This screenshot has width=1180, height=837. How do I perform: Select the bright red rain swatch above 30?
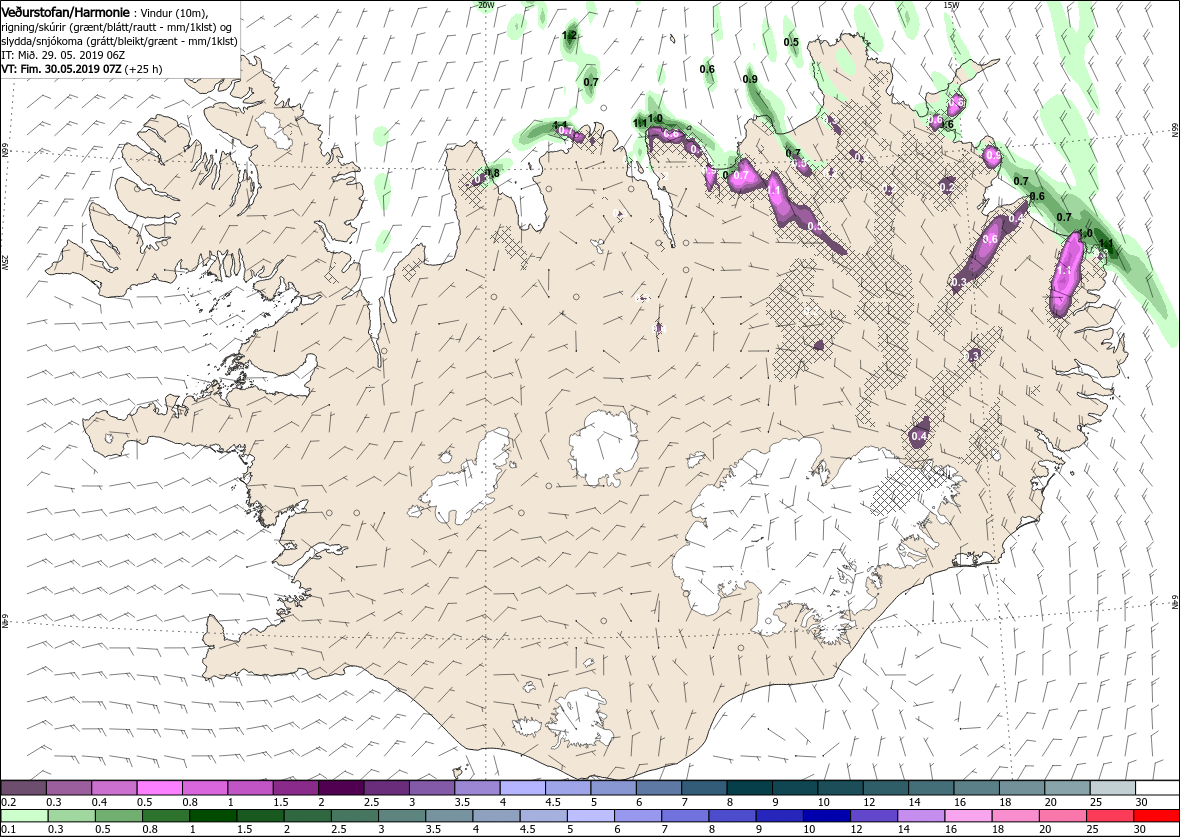point(1157,817)
